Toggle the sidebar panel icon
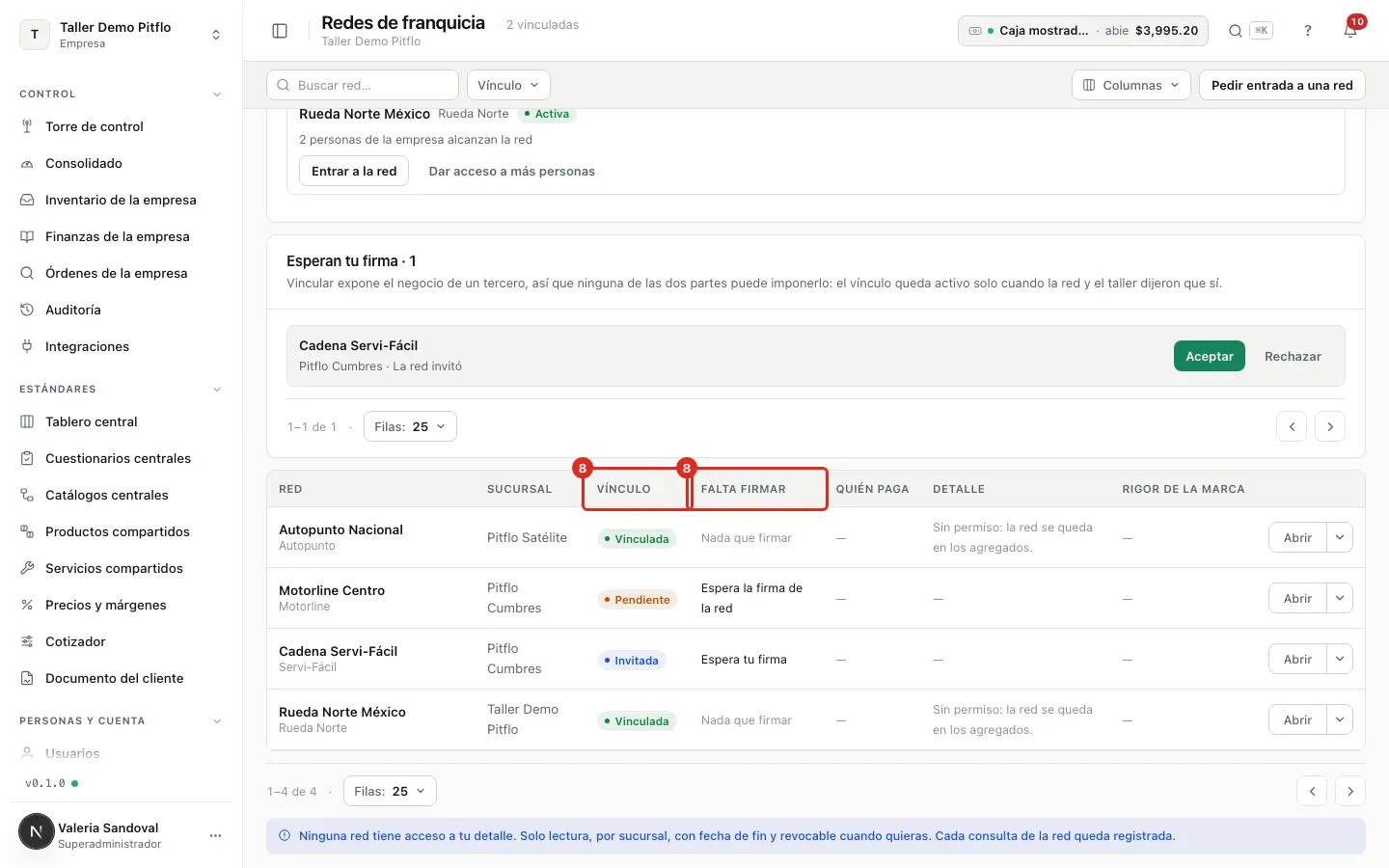This screenshot has width=1389, height=868. coord(280,31)
